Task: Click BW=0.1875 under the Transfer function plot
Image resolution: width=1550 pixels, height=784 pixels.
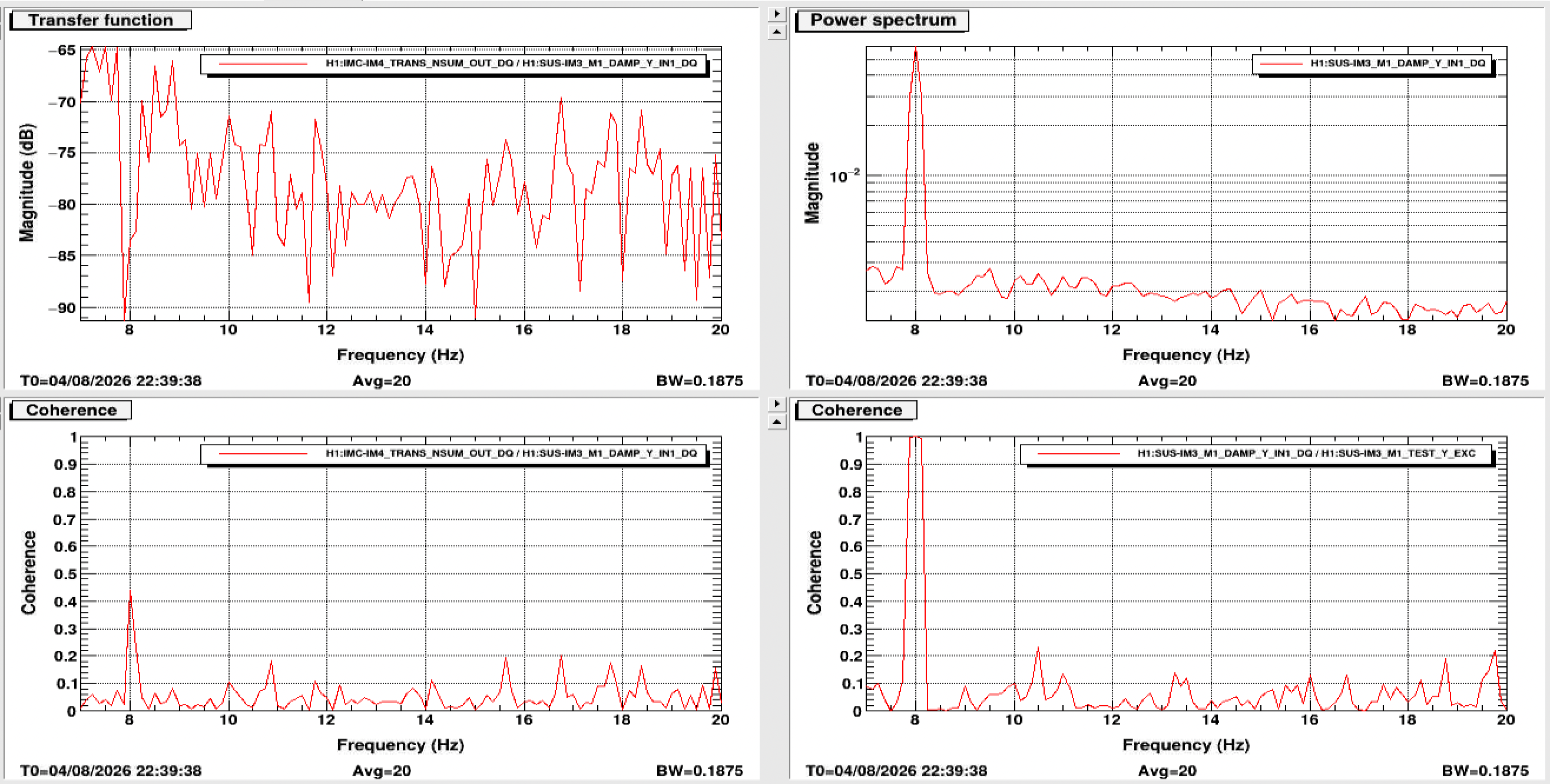Action: [x=700, y=381]
